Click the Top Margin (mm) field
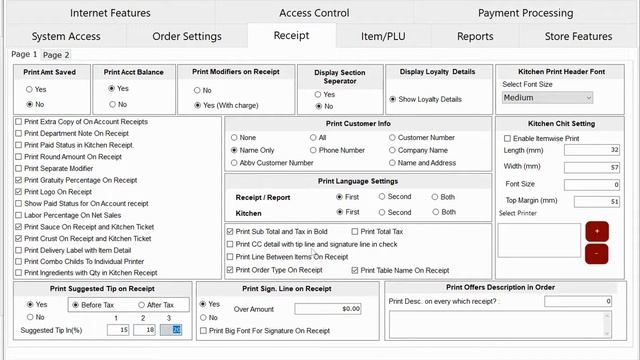The height and width of the screenshot is (360, 640). [x=597, y=201]
